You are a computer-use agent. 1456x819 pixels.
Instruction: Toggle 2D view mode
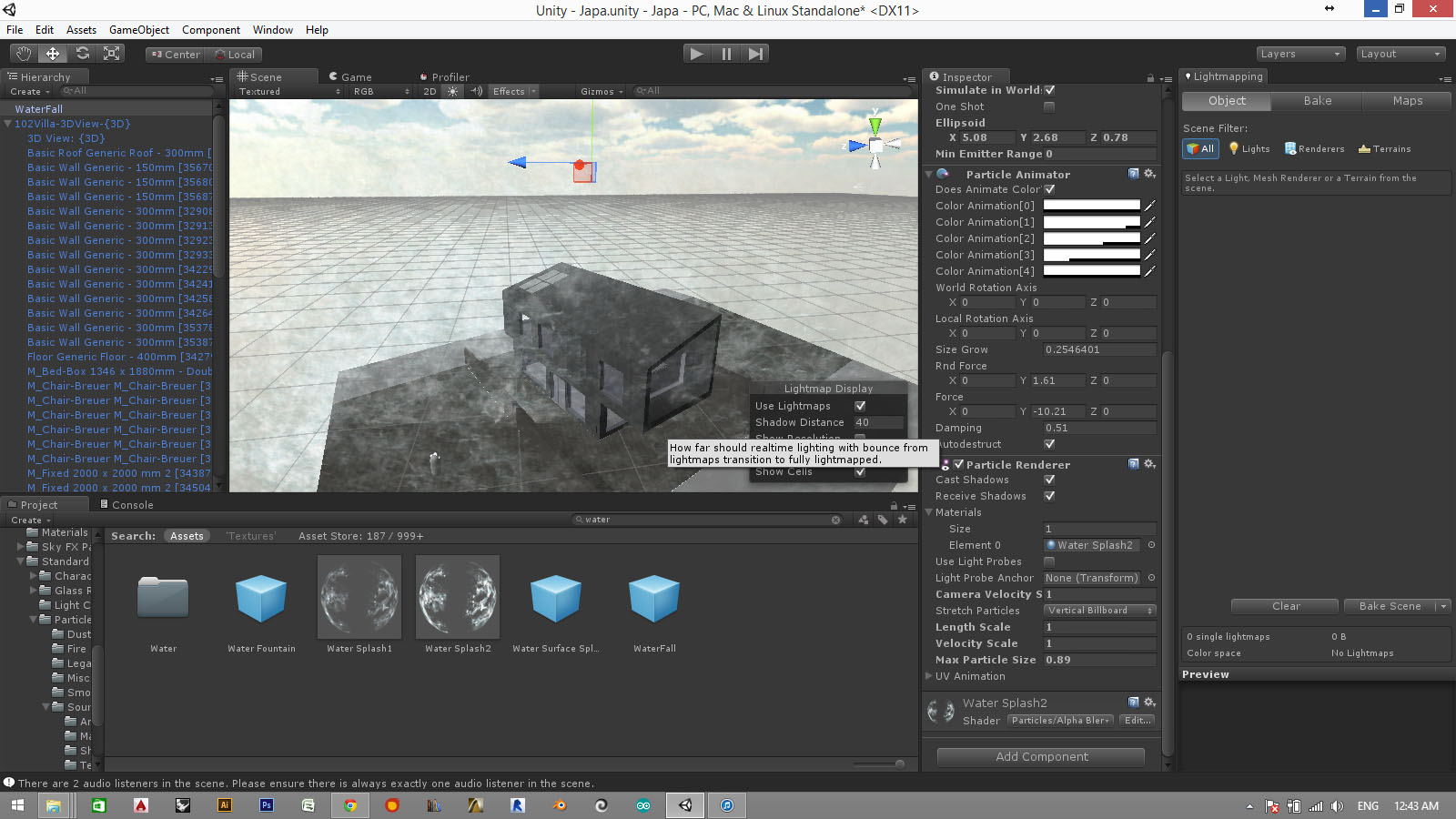430,91
